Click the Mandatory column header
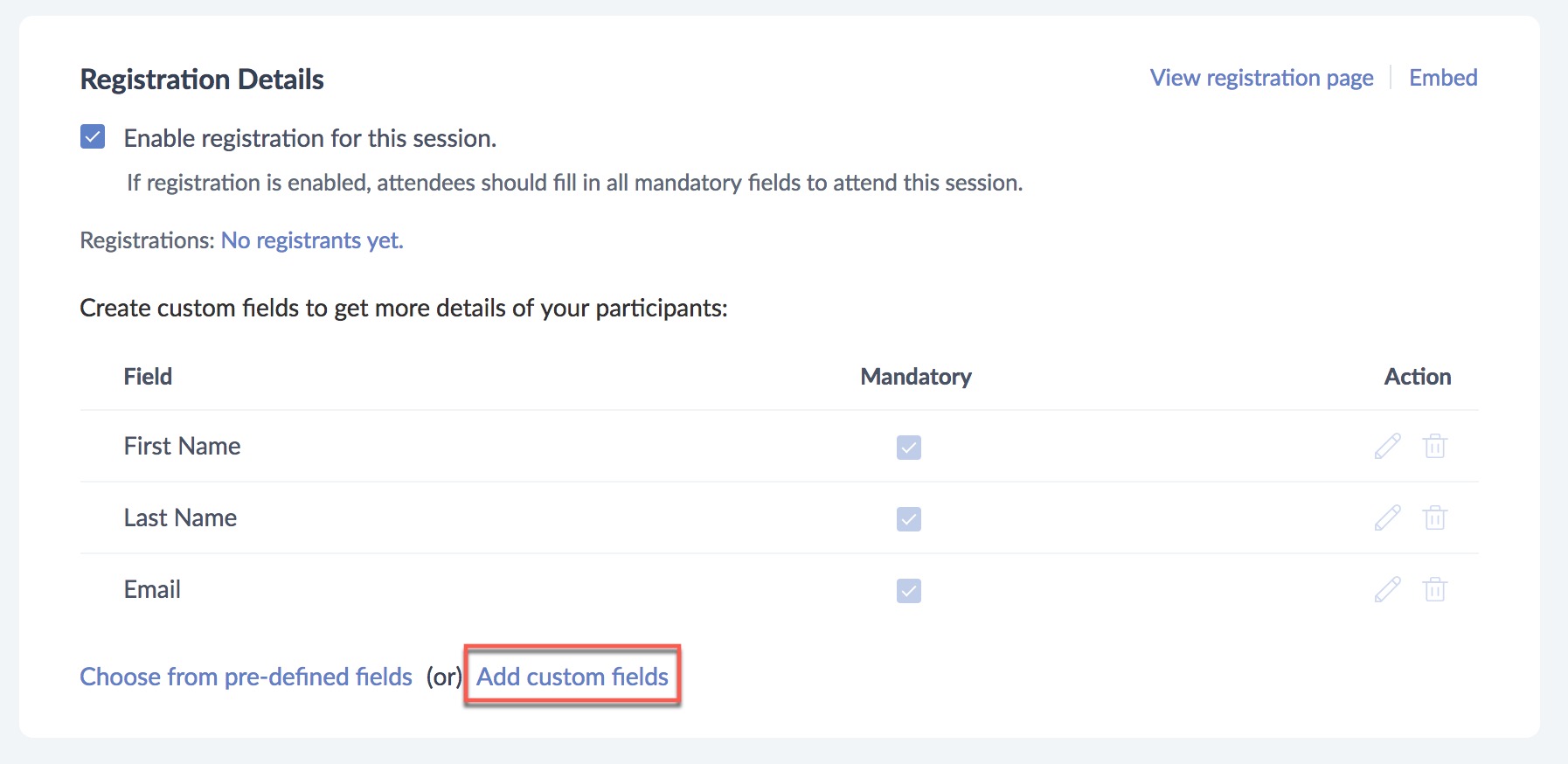Image resolution: width=1568 pixels, height=764 pixels. coord(915,377)
